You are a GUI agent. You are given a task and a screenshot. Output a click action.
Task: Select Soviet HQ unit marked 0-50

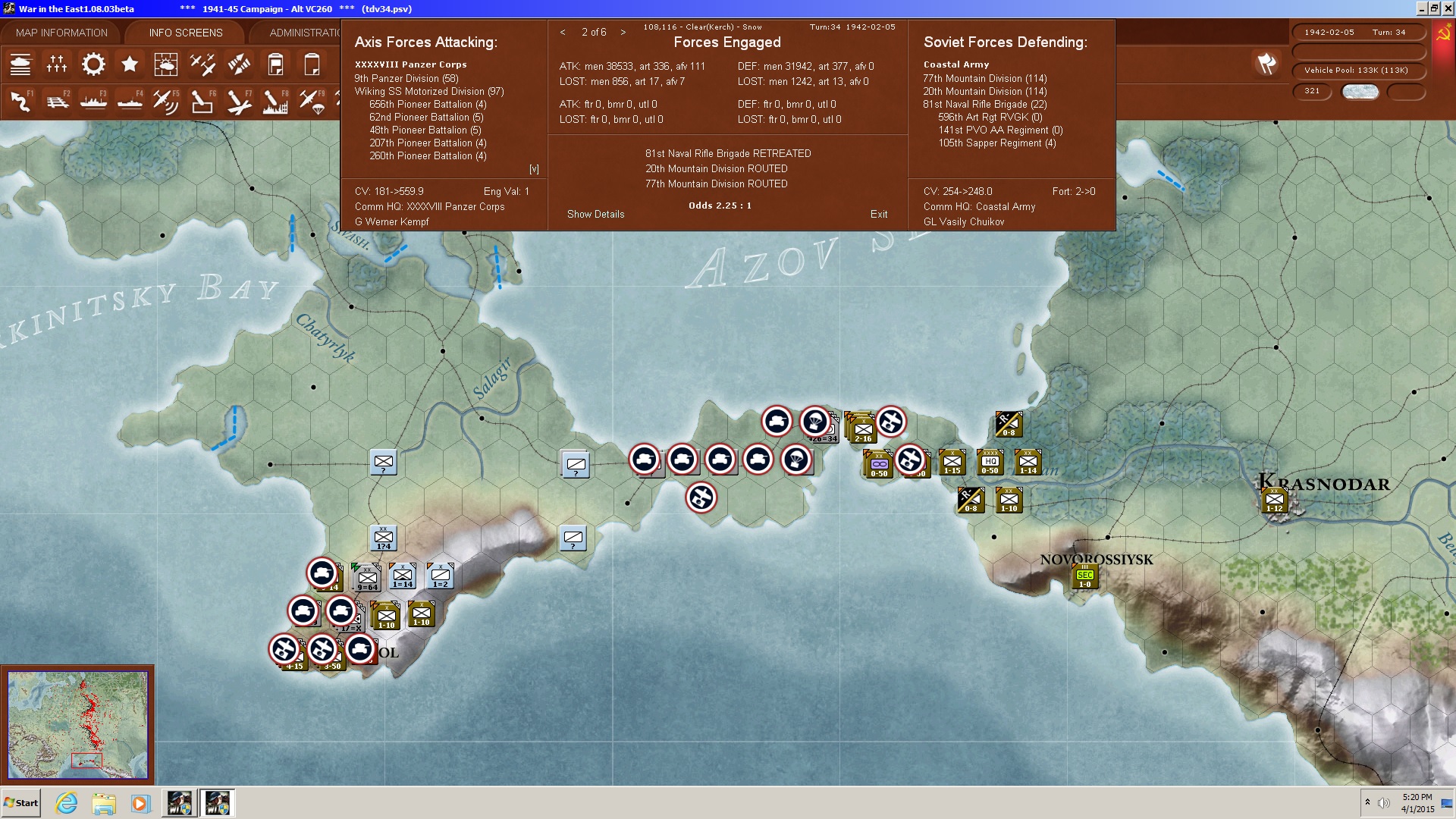pos(990,462)
